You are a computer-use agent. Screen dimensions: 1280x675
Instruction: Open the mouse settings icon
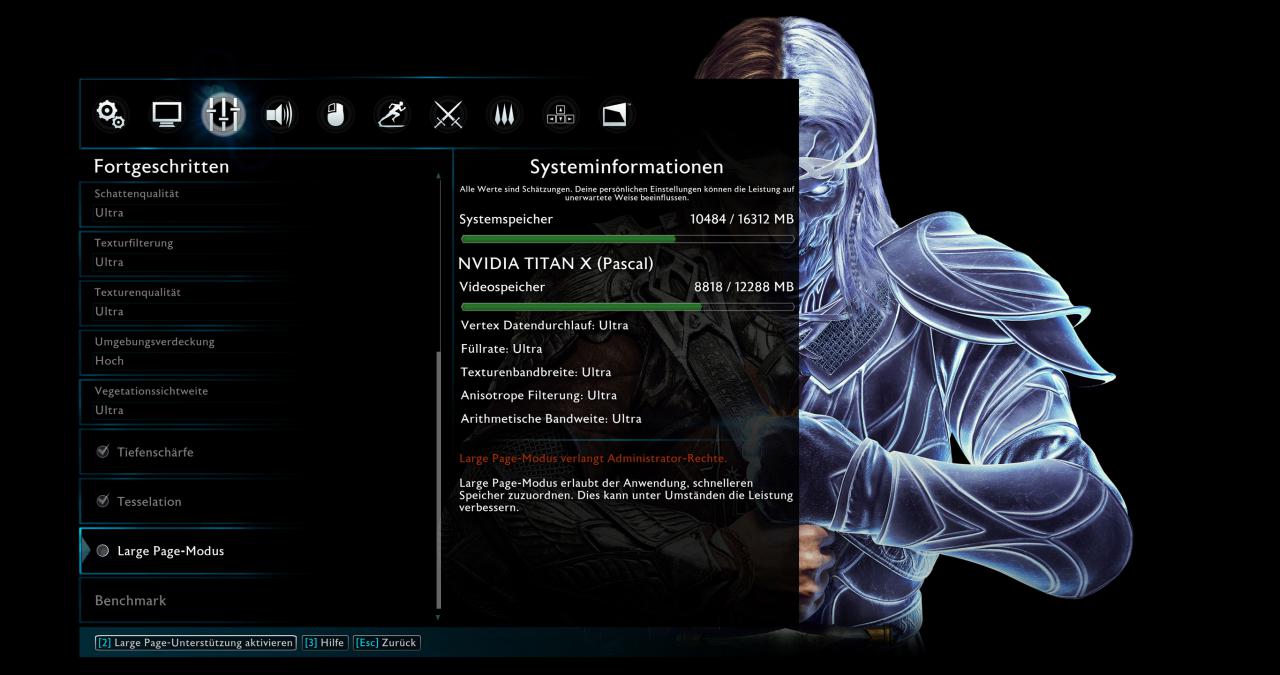point(335,115)
